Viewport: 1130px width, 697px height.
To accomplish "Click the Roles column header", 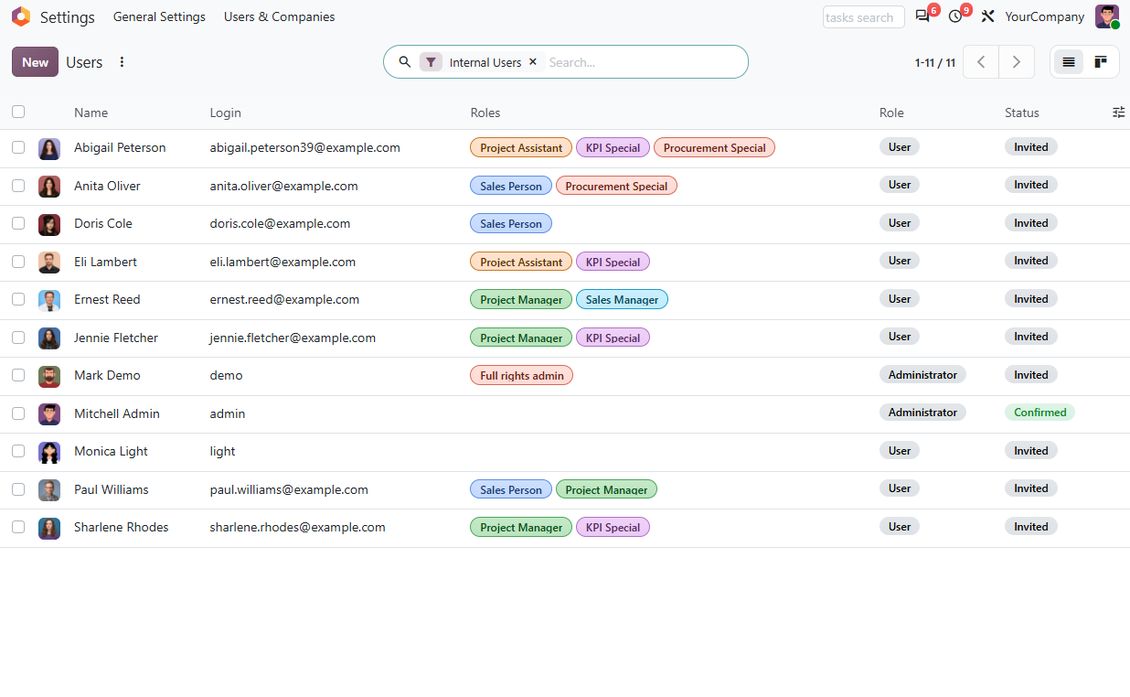I will pos(485,112).
